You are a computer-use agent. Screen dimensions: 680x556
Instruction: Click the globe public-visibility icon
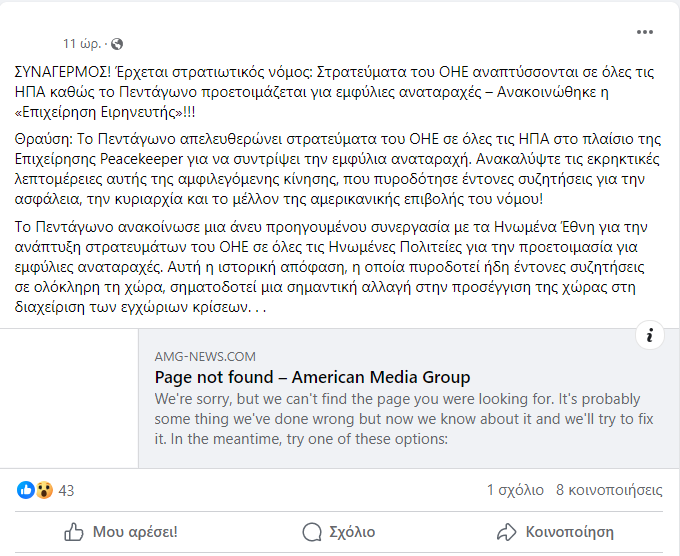point(117,44)
